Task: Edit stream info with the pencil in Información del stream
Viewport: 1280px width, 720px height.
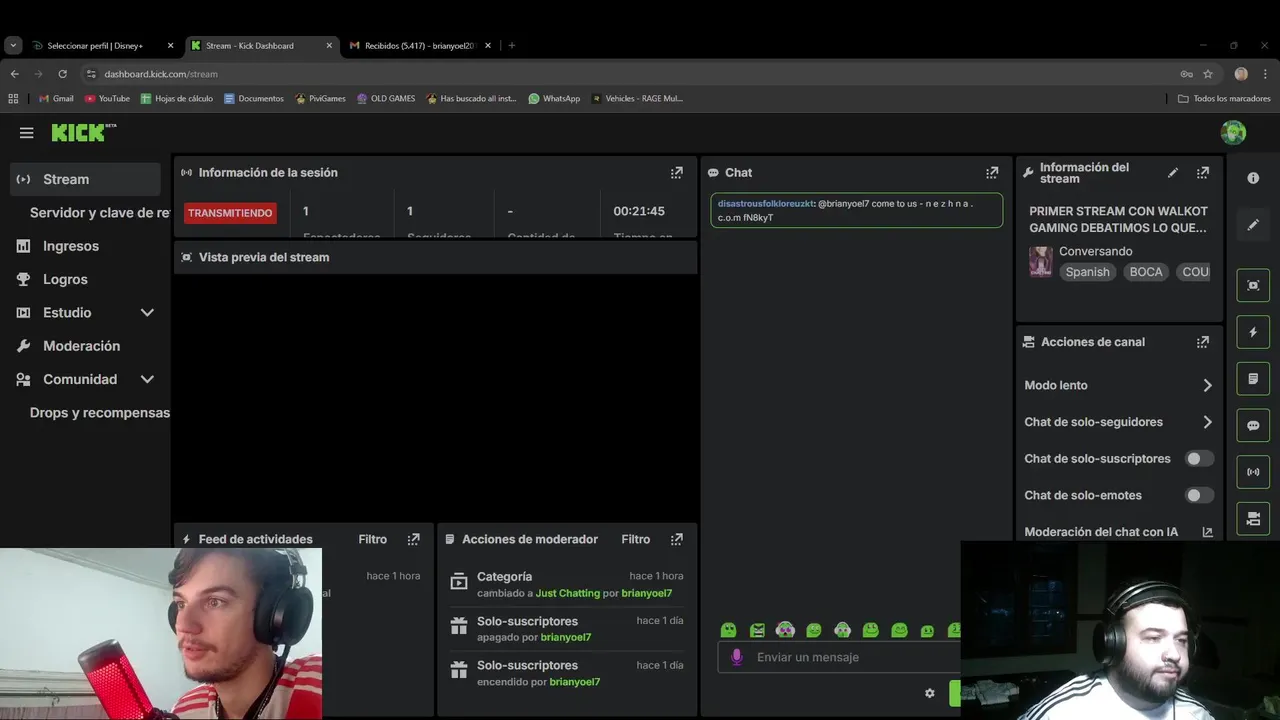Action: (x=1173, y=173)
